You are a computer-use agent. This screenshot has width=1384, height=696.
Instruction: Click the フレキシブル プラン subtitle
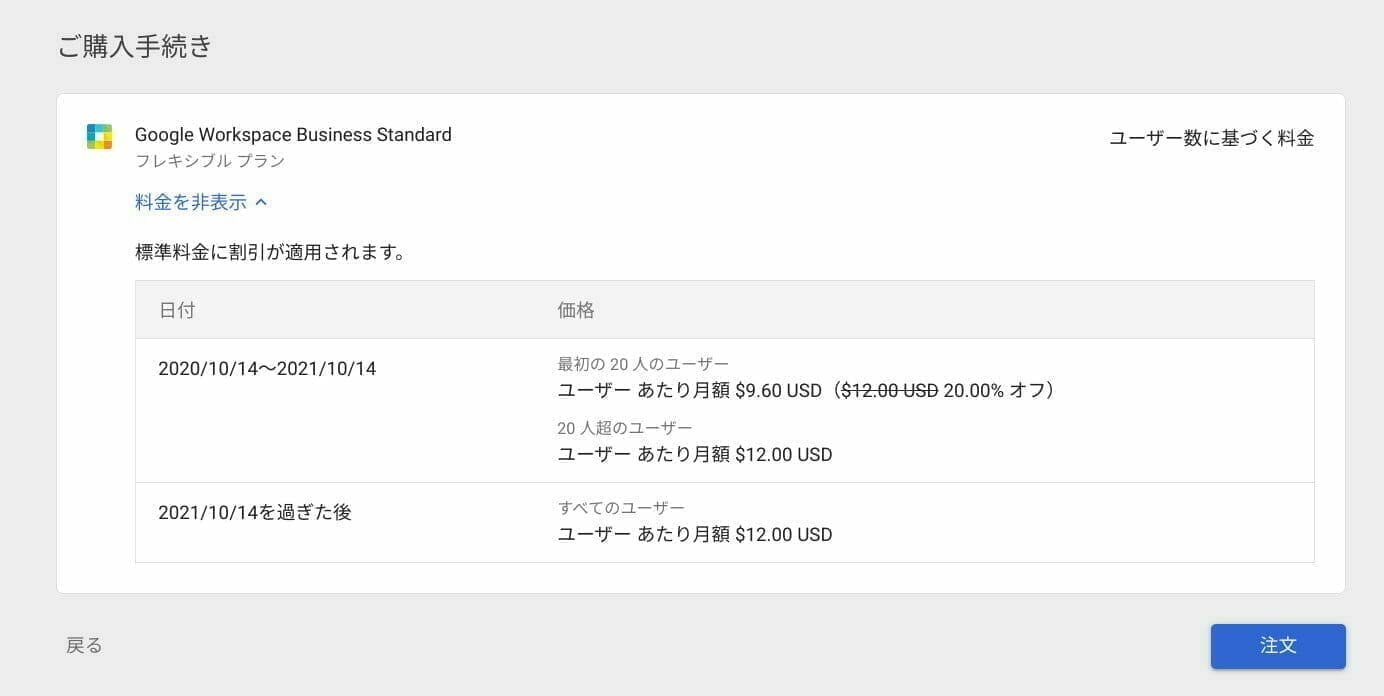210,161
